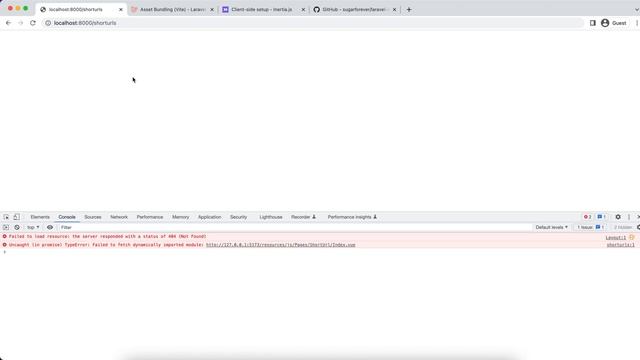640x360 pixels.
Task: Open the Performance insights panel
Action: tap(352, 217)
